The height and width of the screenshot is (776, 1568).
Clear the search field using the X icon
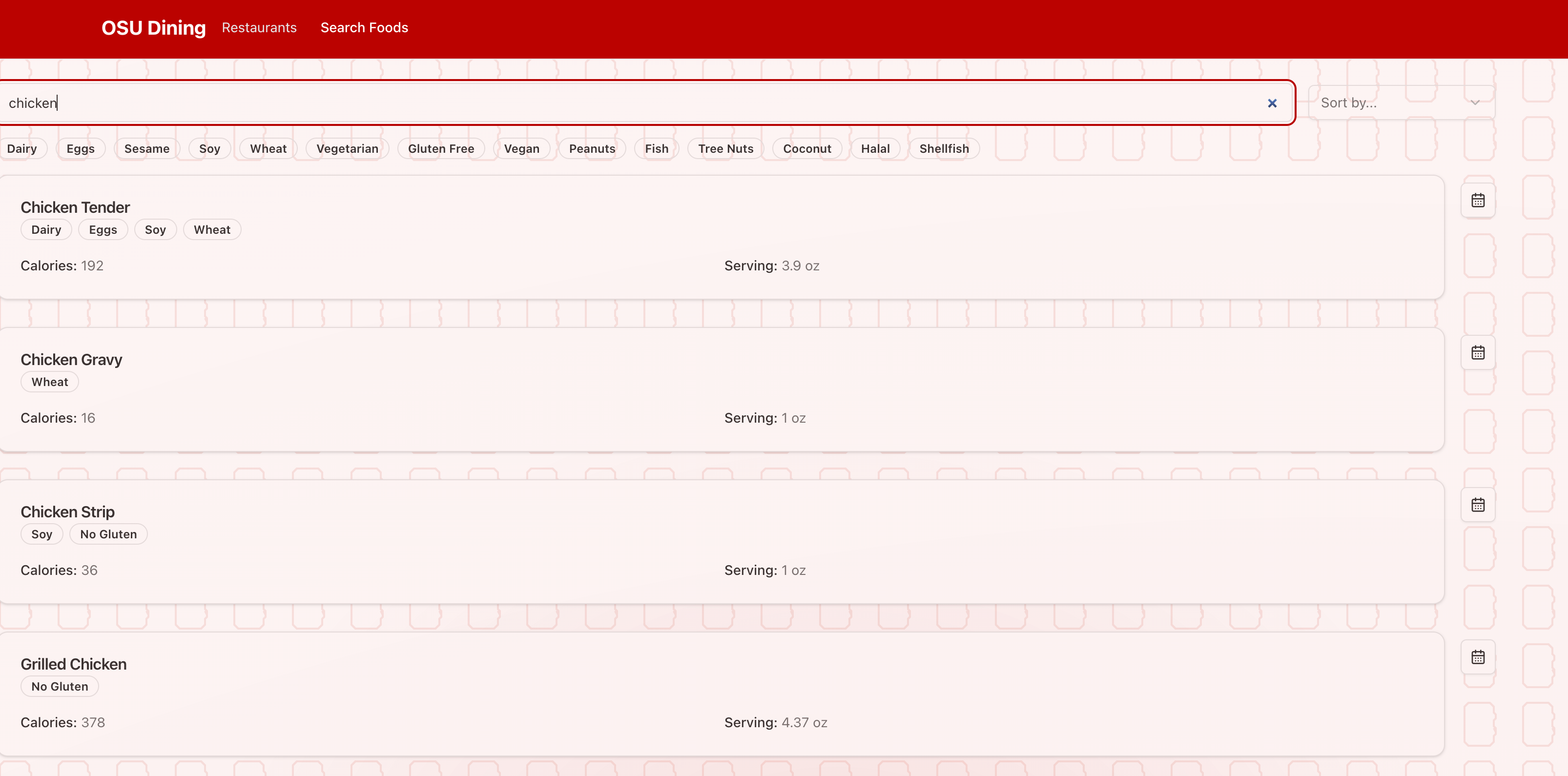[1272, 103]
